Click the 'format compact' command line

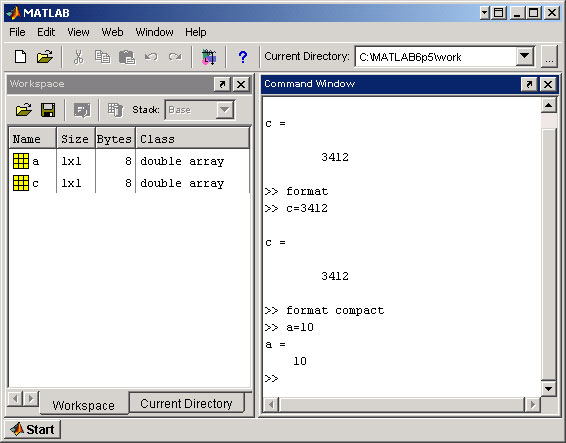tap(324, 310)
